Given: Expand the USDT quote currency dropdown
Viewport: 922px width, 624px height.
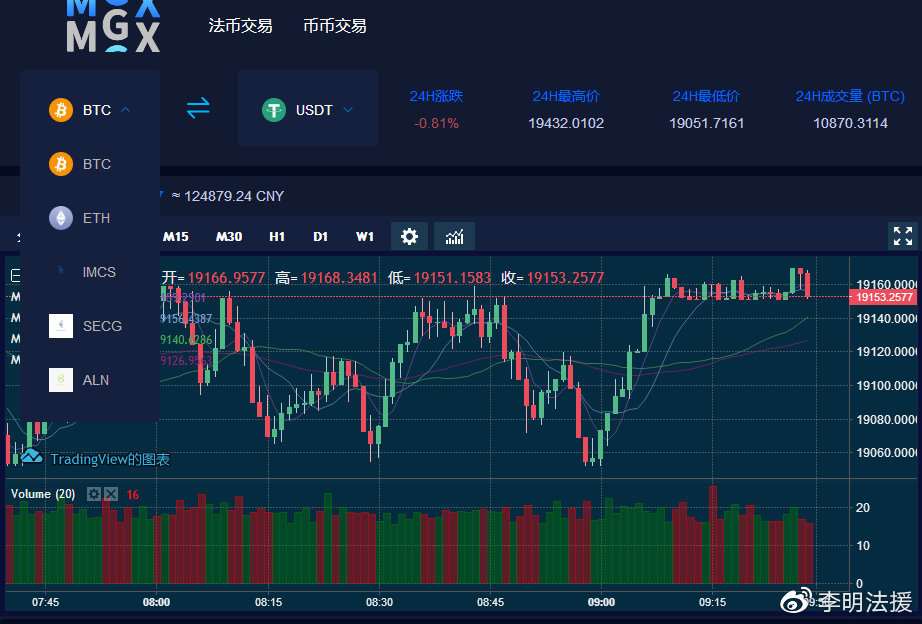Looking at the screenshot, I should [308, 110].
